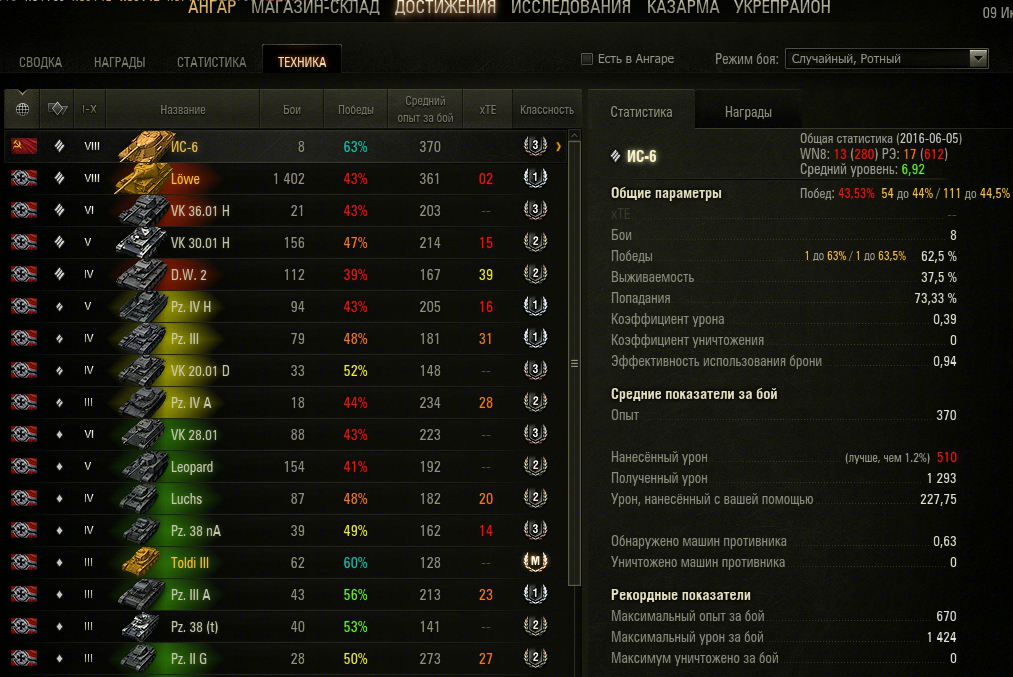Expand the ИС-6 row arrow
1013x677 pixels.
pyautogui.click(x=558, y=147)
